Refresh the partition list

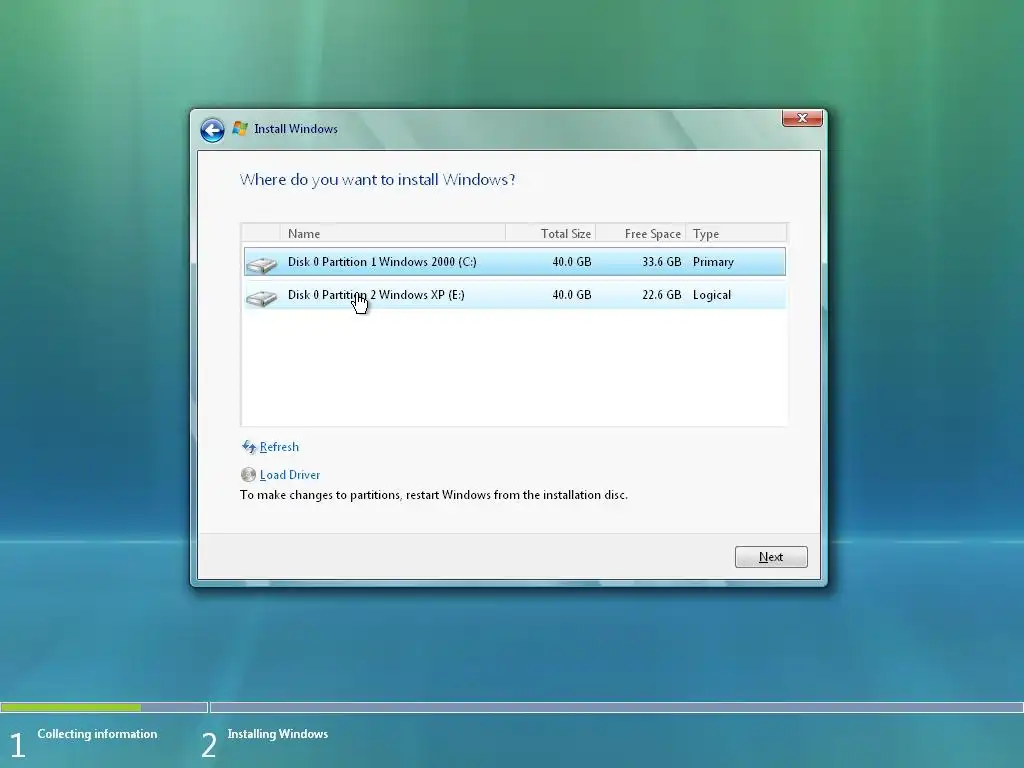coord(279,447)
